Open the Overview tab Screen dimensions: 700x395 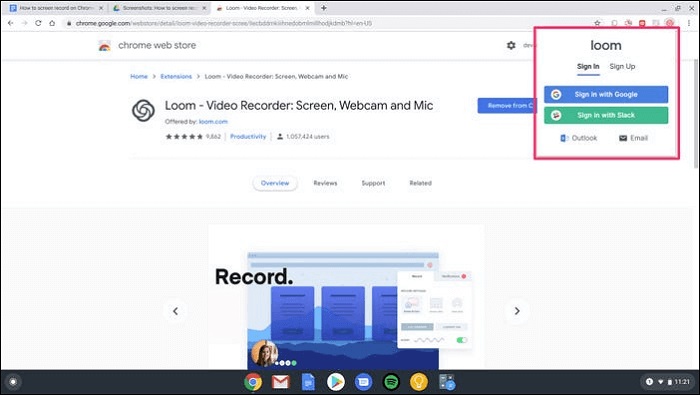[x=275, y=183]
